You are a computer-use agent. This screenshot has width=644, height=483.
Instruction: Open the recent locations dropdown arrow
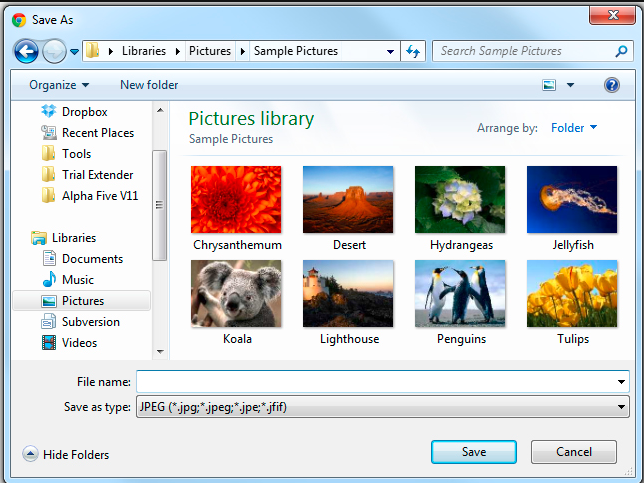(x=74, y=52)
